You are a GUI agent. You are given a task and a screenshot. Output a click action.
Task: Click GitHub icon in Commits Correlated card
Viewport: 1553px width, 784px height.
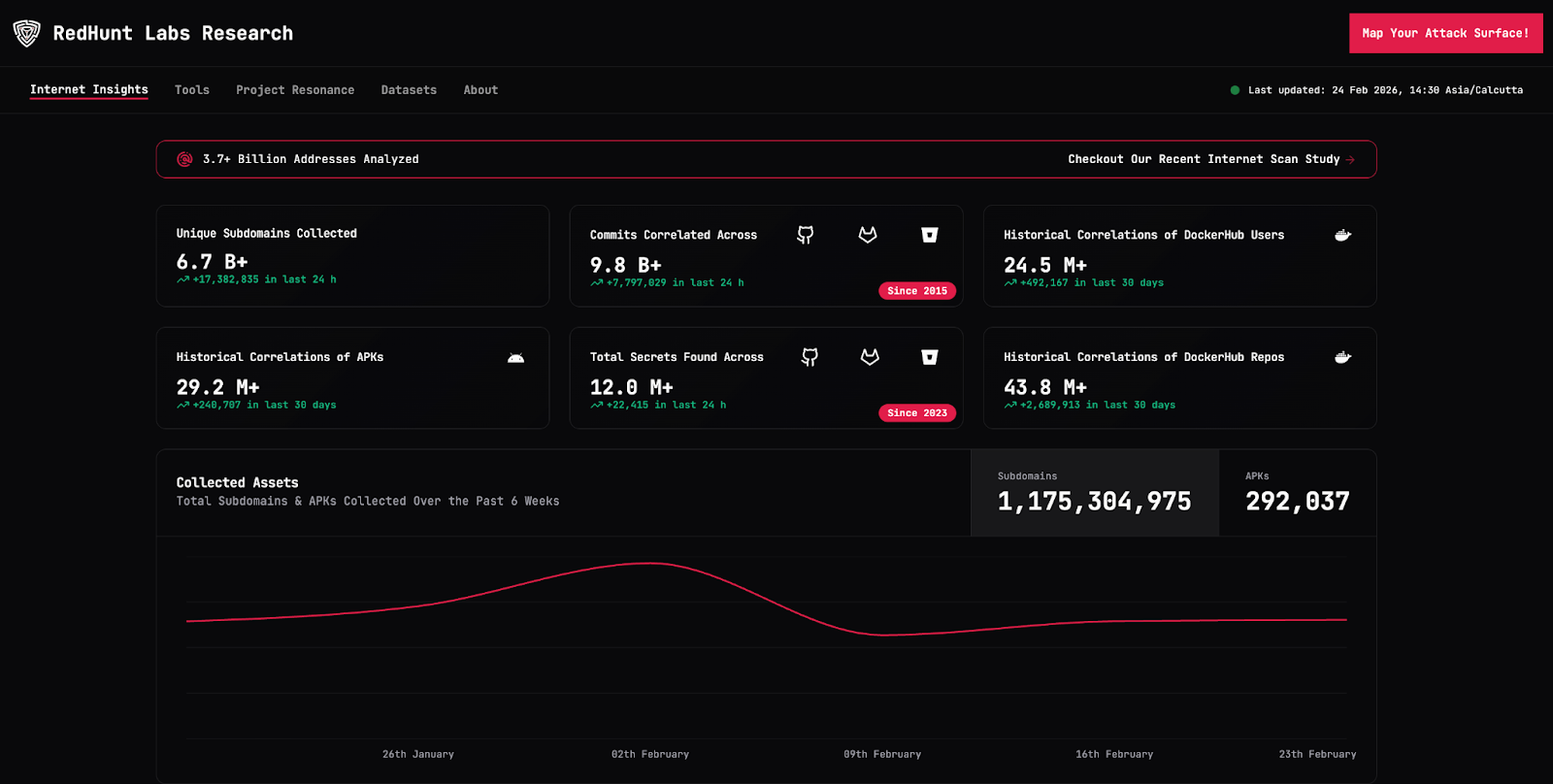tap(805, 235)
